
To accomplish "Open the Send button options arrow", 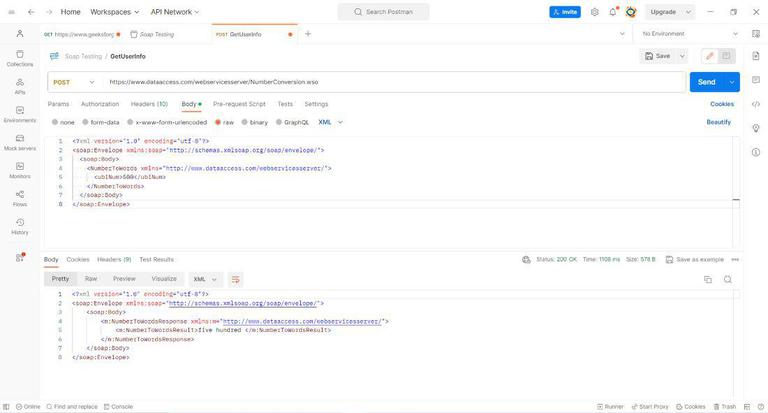I will pyautogui.click(x=732, y=82).
